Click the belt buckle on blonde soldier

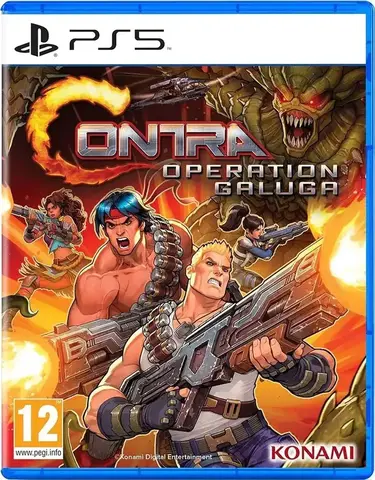coord(231,408)
